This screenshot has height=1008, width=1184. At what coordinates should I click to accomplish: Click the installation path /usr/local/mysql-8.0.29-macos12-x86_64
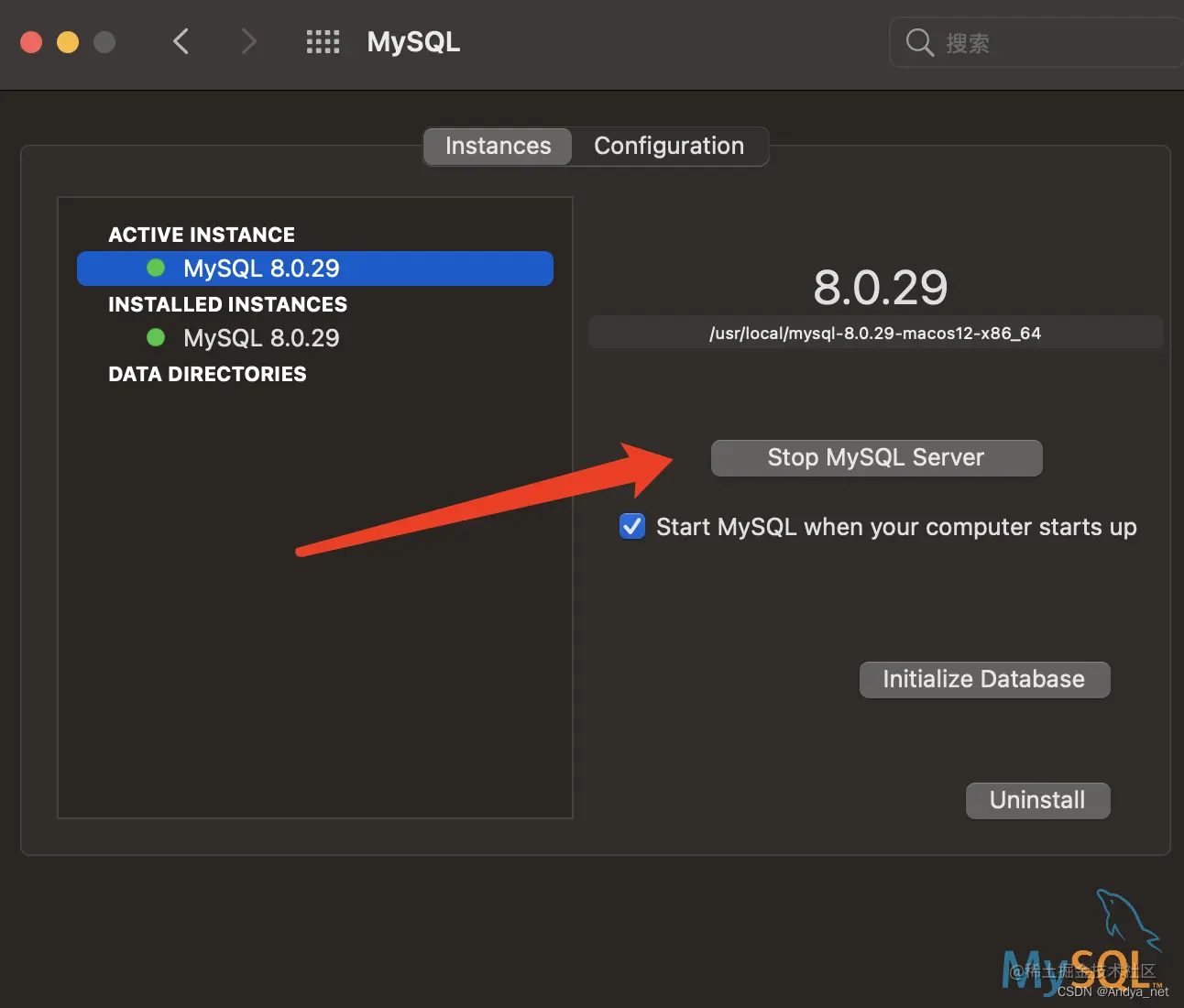pos(875,334)
